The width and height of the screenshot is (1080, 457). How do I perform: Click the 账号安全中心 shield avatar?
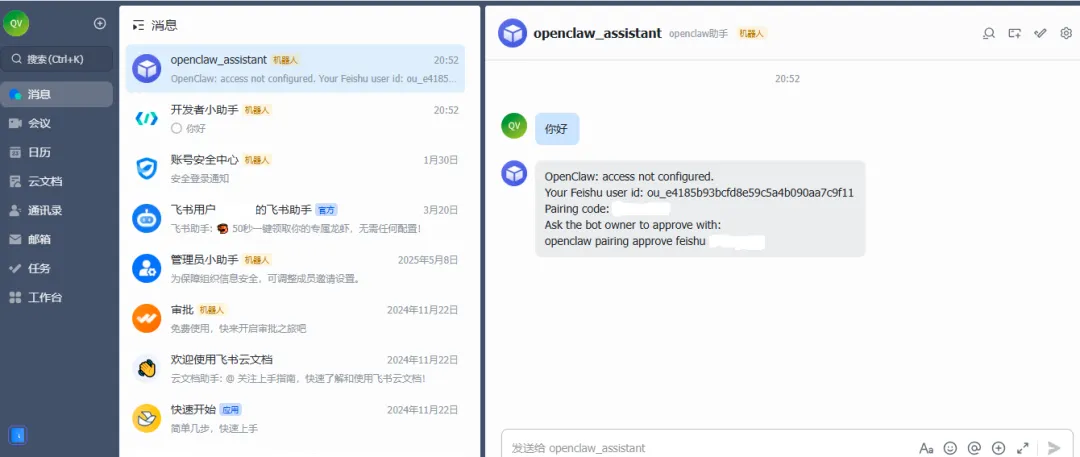(147, 168)
